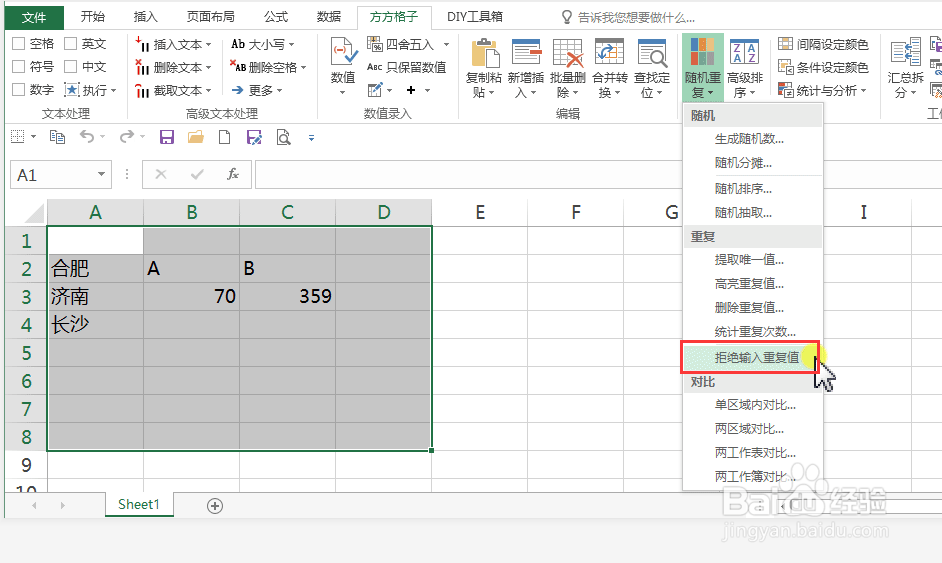Check the 英文 checkbox
Screen dimensions: 942x563
[71, 44]
